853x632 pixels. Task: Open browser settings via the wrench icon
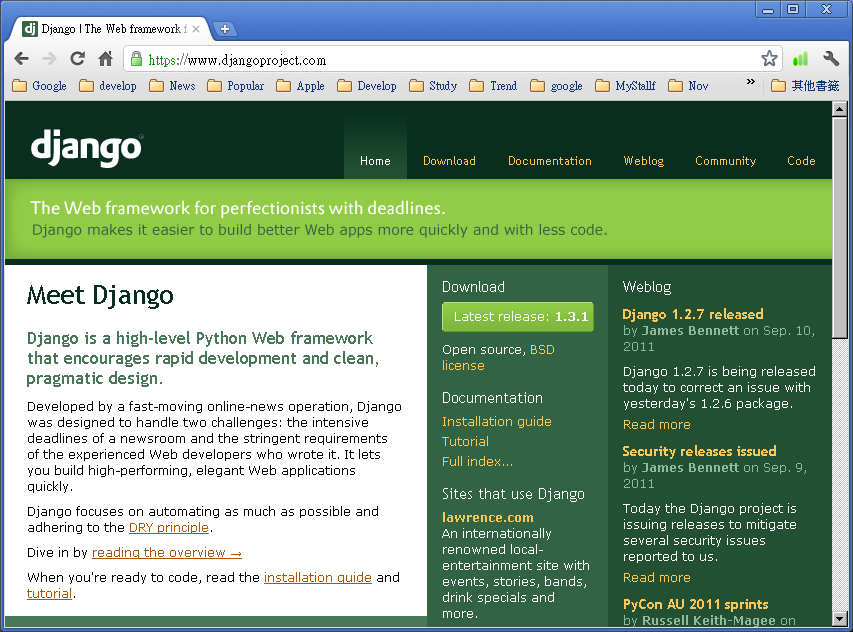pos(828,58)
